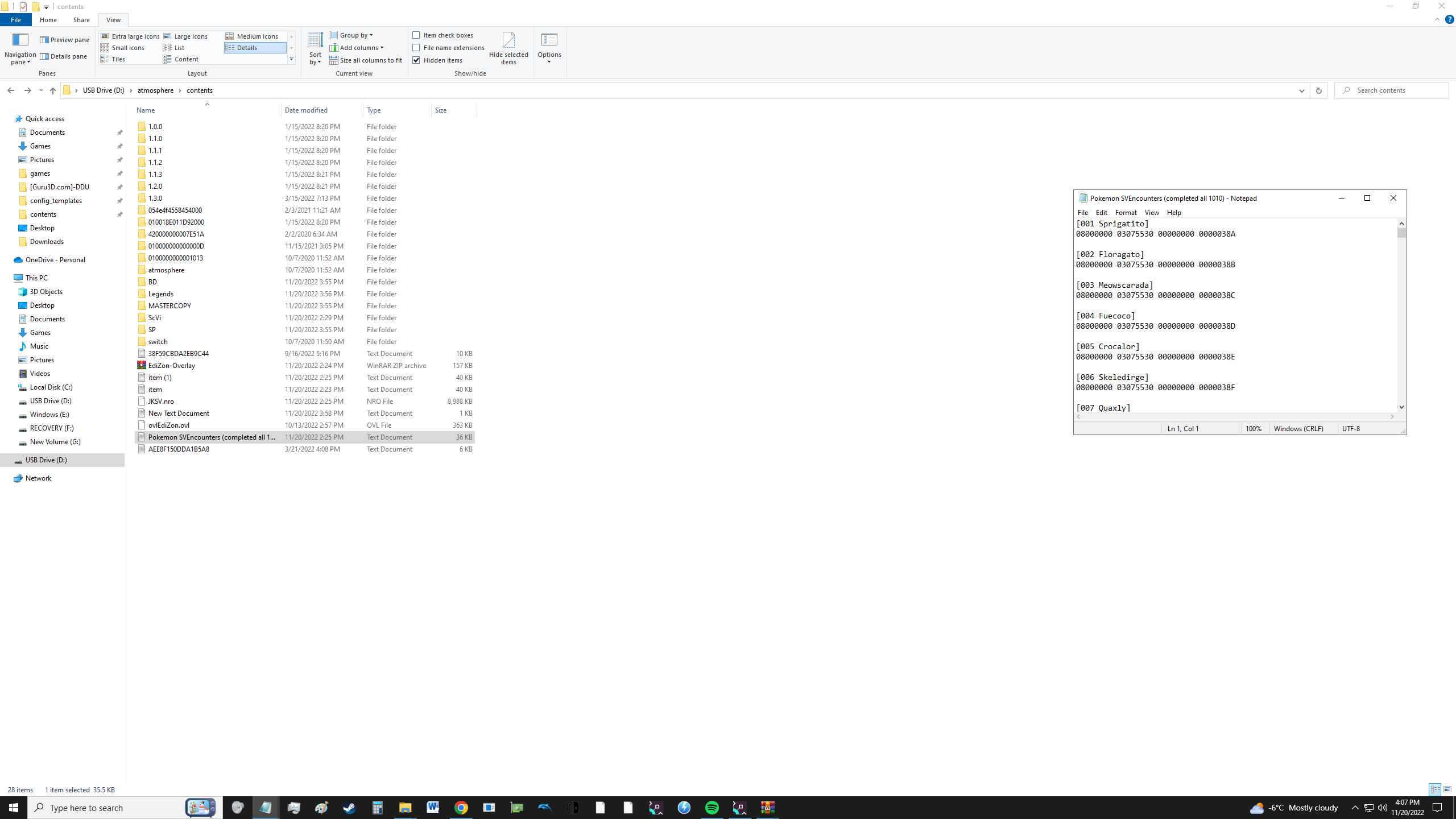Open Quick access in navigation pane

44,119
